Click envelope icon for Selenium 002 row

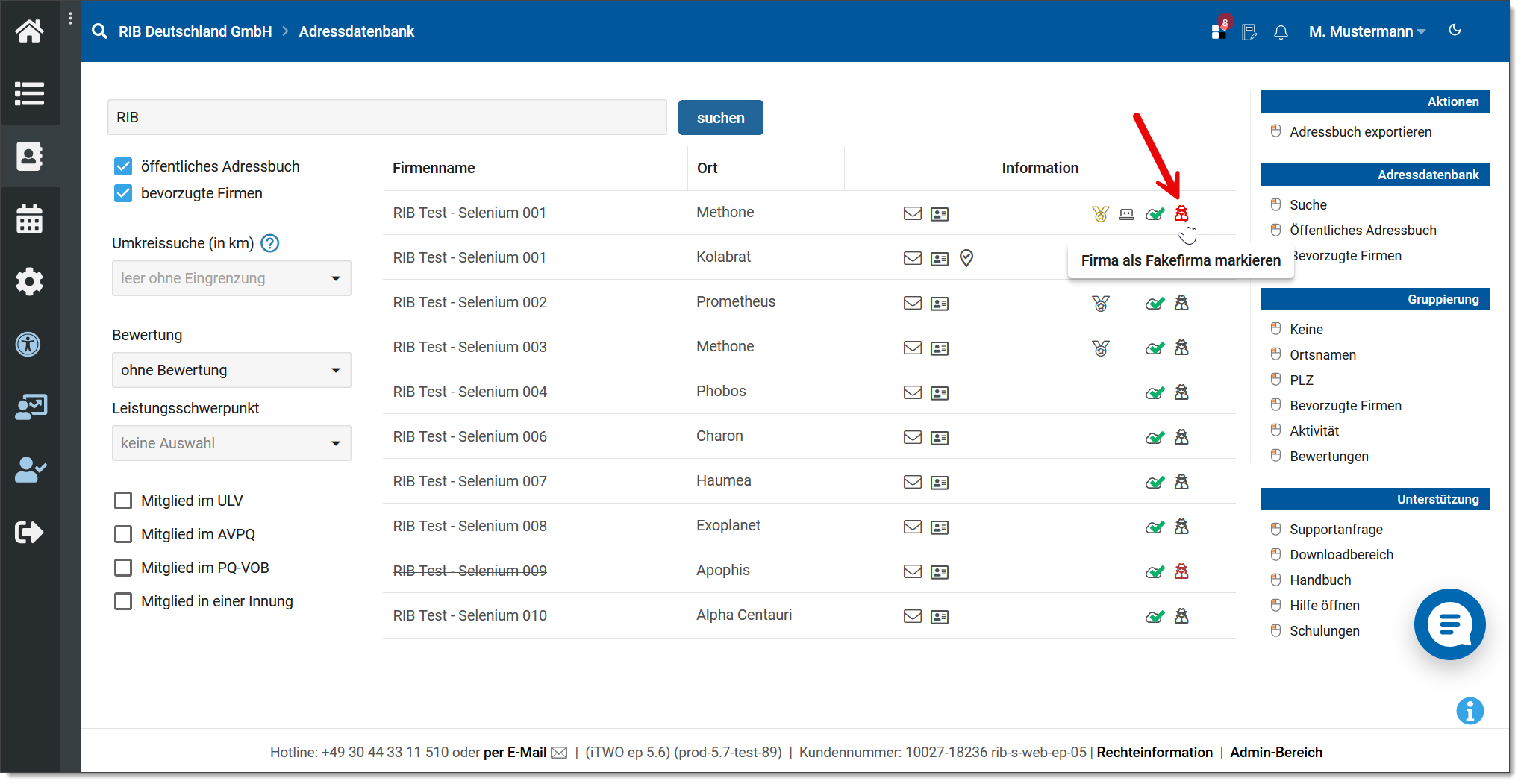click(912, 303)
